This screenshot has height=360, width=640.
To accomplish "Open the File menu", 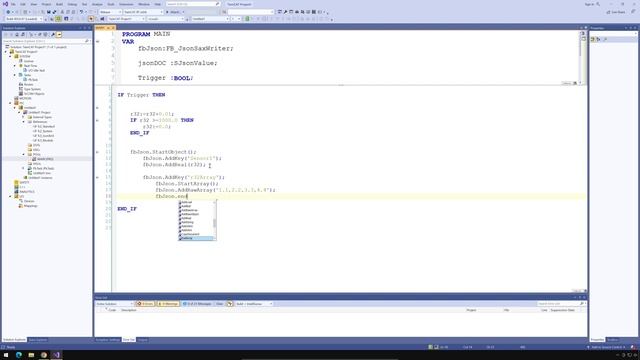I will pyautogui.click(x=13, y=4).
